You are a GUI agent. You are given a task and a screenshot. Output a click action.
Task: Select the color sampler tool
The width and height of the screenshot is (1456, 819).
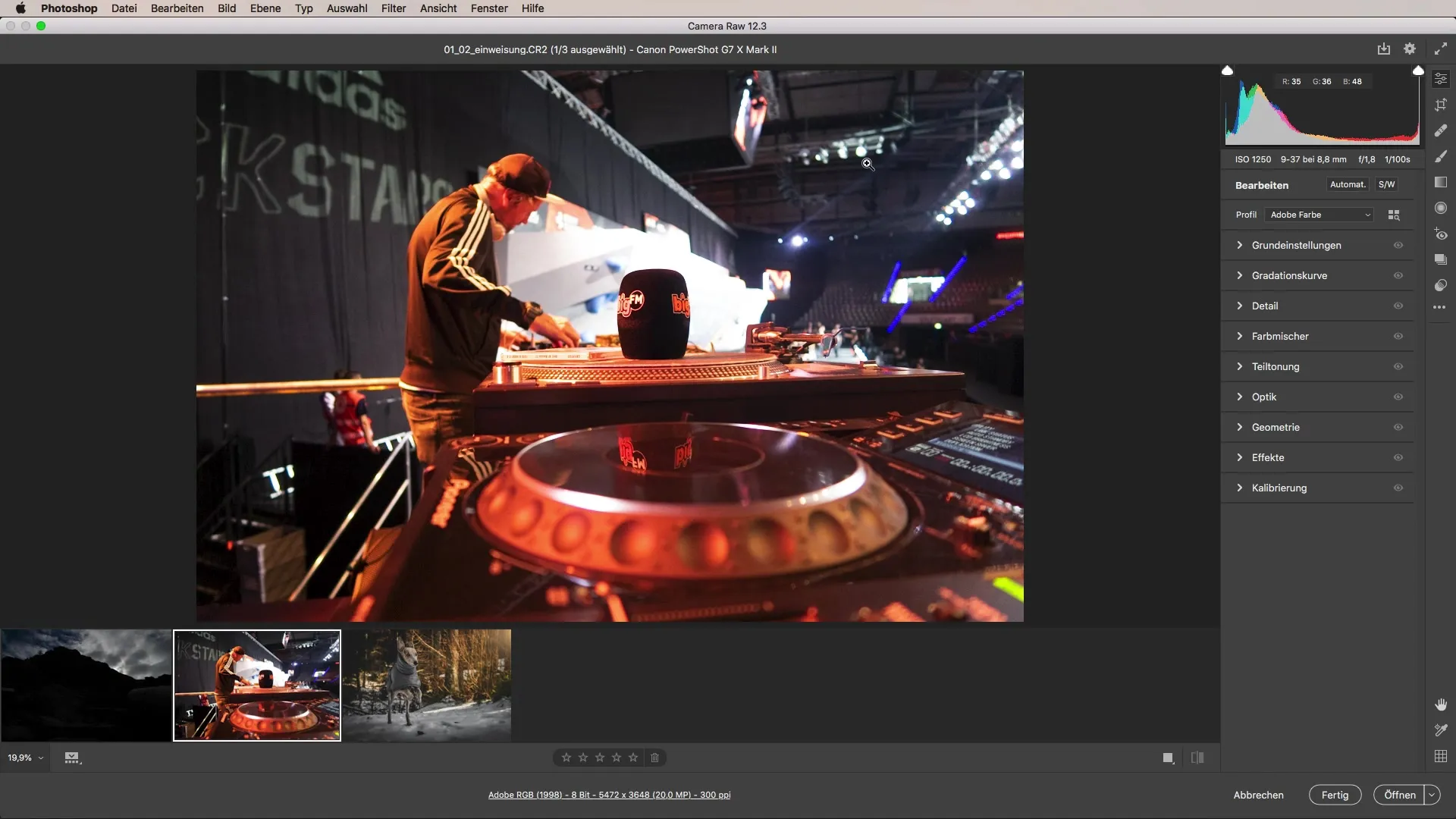tap(1441, 730)
